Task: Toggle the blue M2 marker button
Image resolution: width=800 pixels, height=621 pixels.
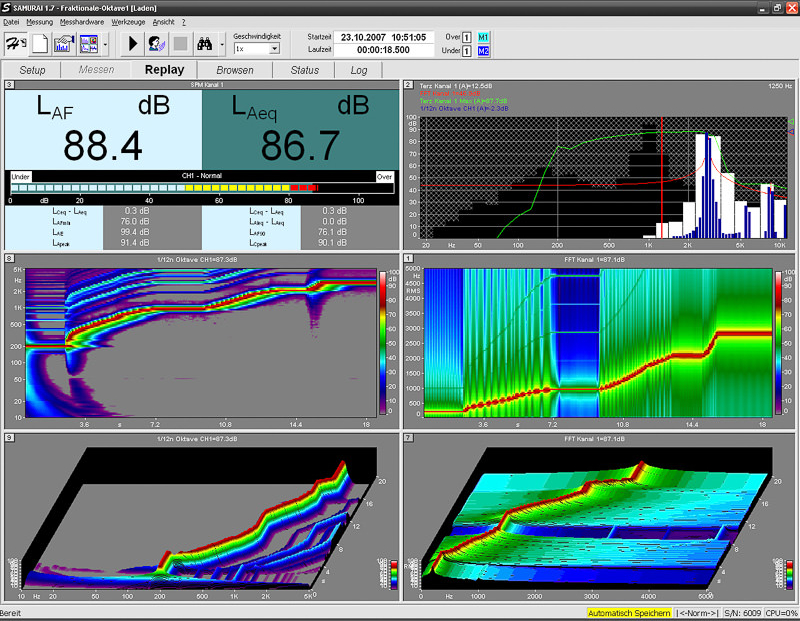Action: point(483,51)
